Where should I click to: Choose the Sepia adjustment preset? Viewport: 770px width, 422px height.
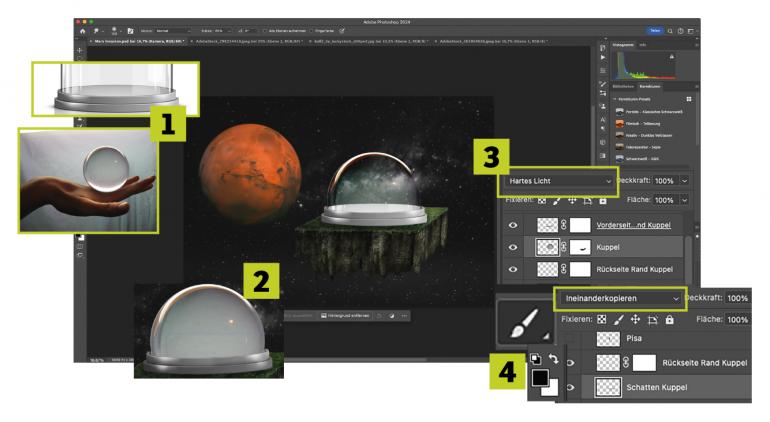(x=638, y=147)
